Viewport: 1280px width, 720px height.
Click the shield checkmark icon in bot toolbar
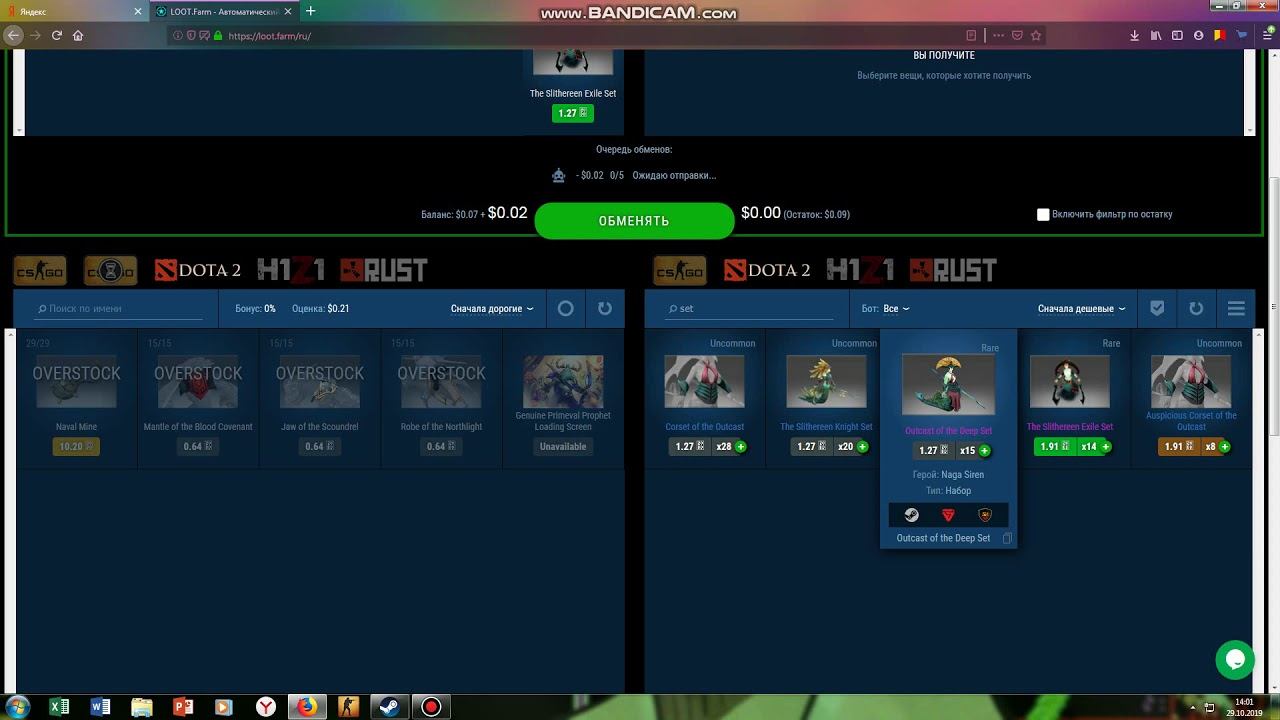pos(1157,309)
